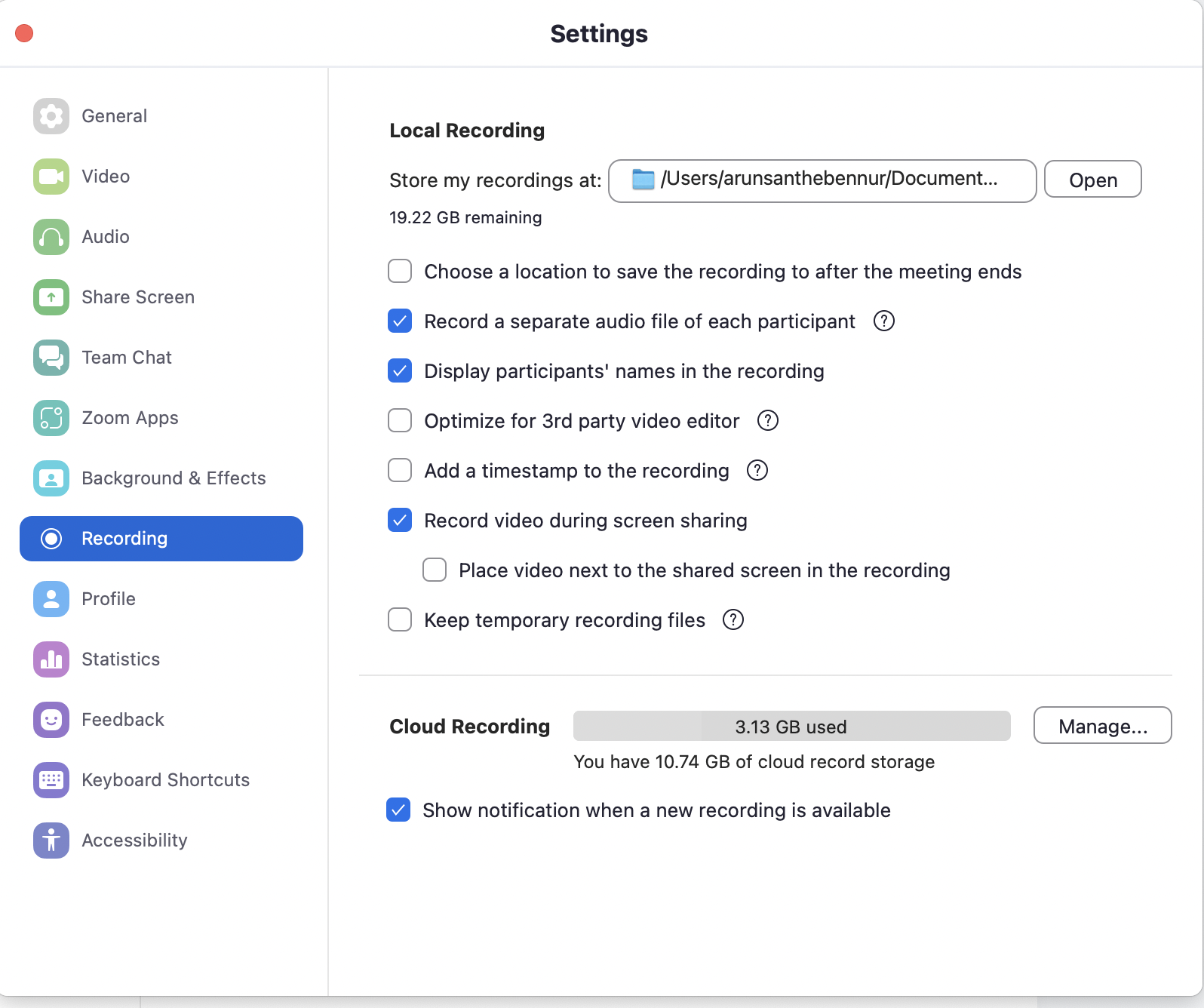Click help icon for 3rd party editor
The image size is (1204, 1008).
tap(768, 420)
